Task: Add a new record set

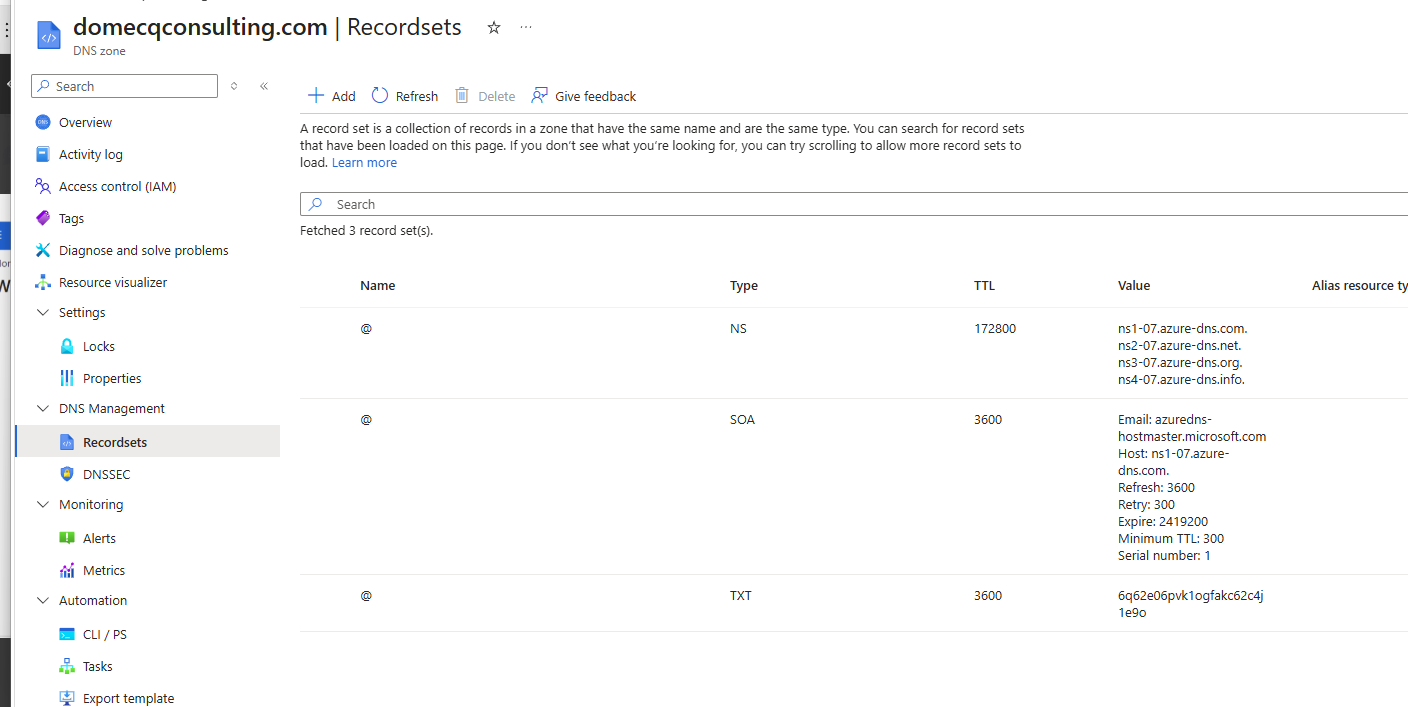Action: tap(331, 96)
